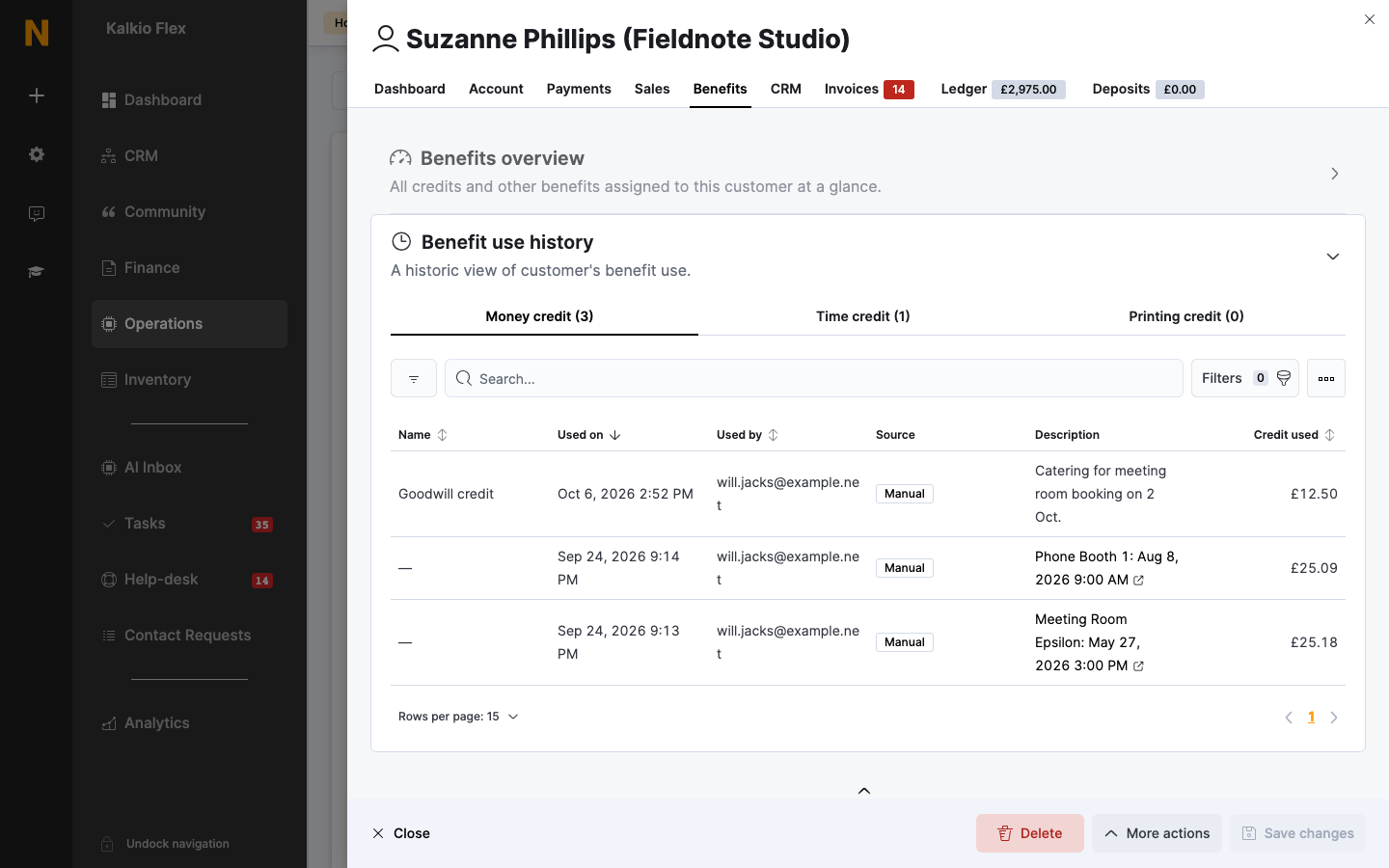Open the Invoices tab
The height and width of the screenshot is (868, 1389).
point(869,89)
